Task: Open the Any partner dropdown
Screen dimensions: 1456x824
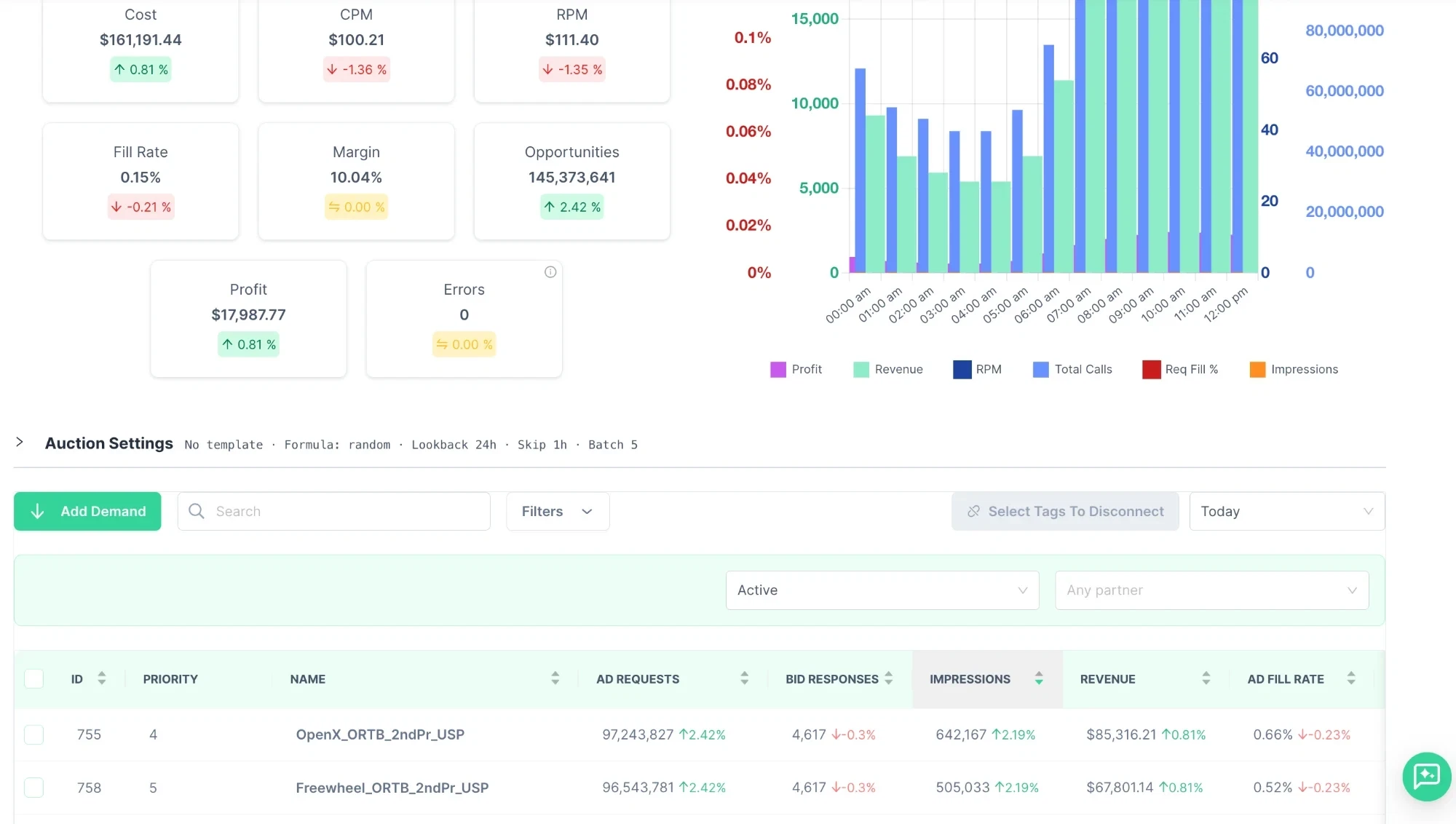Action: click(x=1212, y=590)
